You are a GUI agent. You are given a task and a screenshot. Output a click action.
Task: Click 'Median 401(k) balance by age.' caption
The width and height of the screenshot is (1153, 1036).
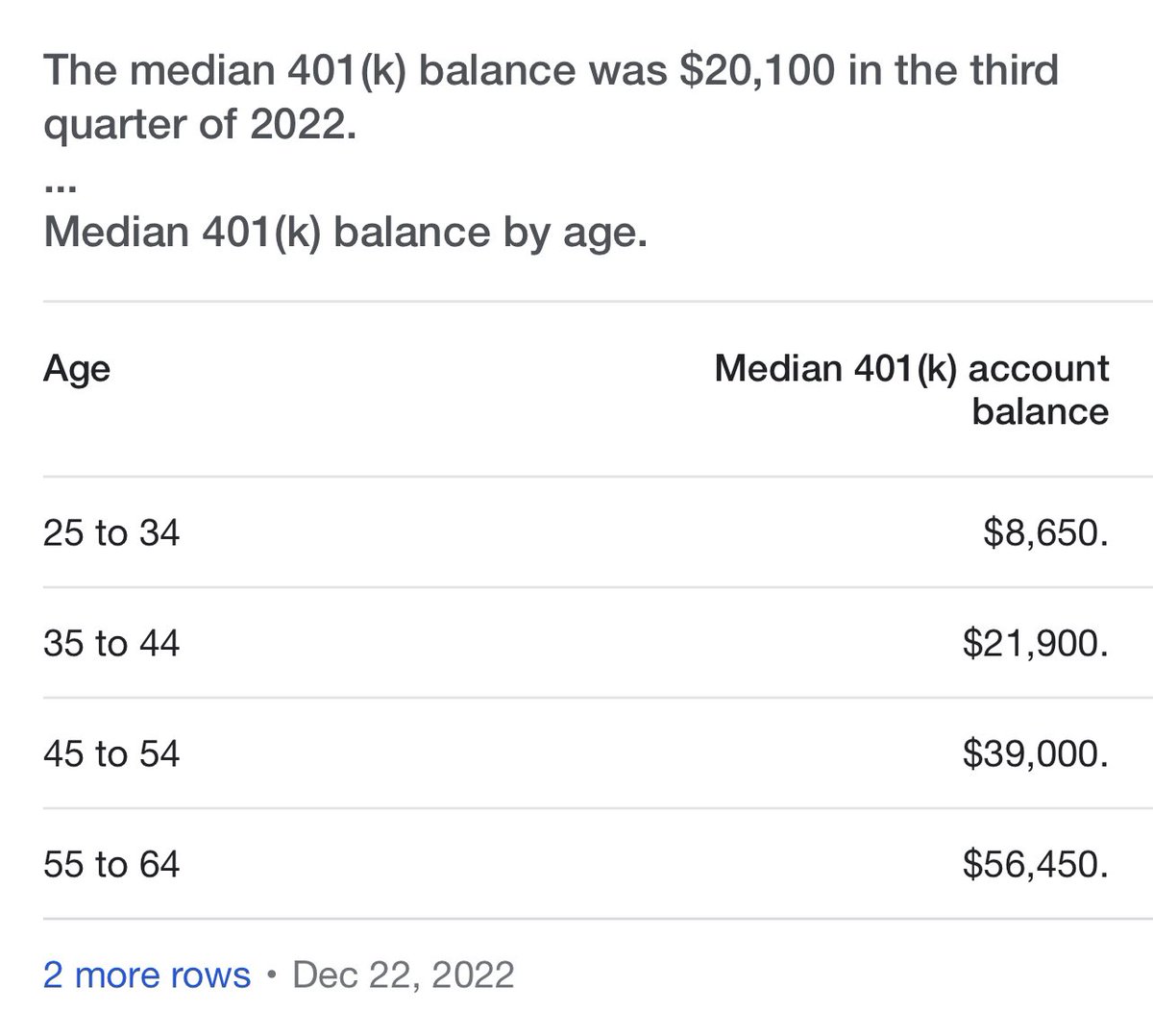[345, 234]
